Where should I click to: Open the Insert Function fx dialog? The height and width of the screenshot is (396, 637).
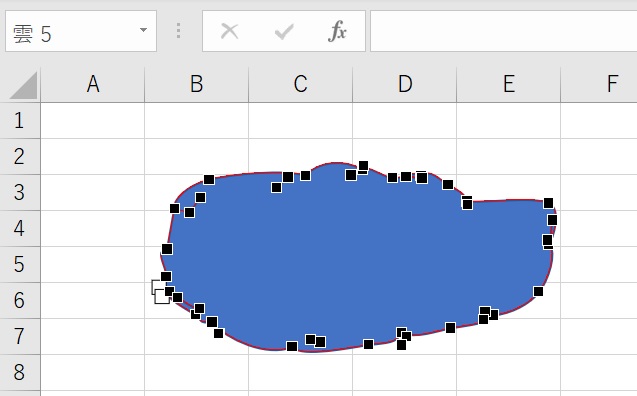[x=338, y=31]
